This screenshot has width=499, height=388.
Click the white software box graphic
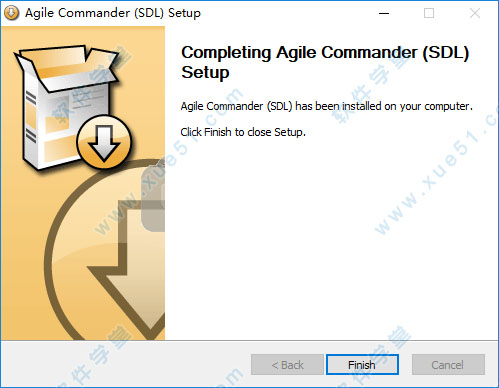pos(67,107)
